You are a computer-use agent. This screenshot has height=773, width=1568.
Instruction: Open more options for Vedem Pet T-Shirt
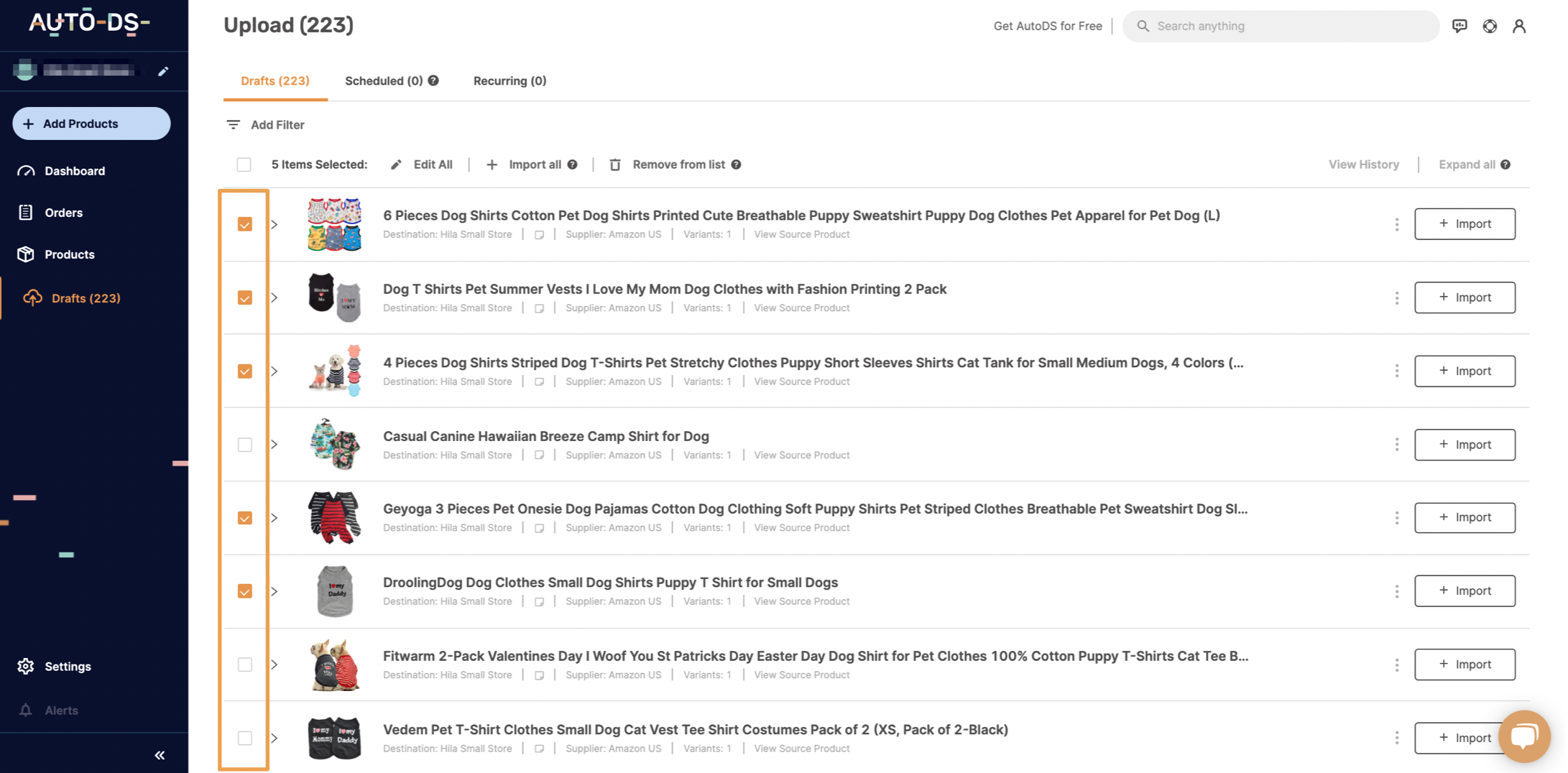(x=1397, y=738)
